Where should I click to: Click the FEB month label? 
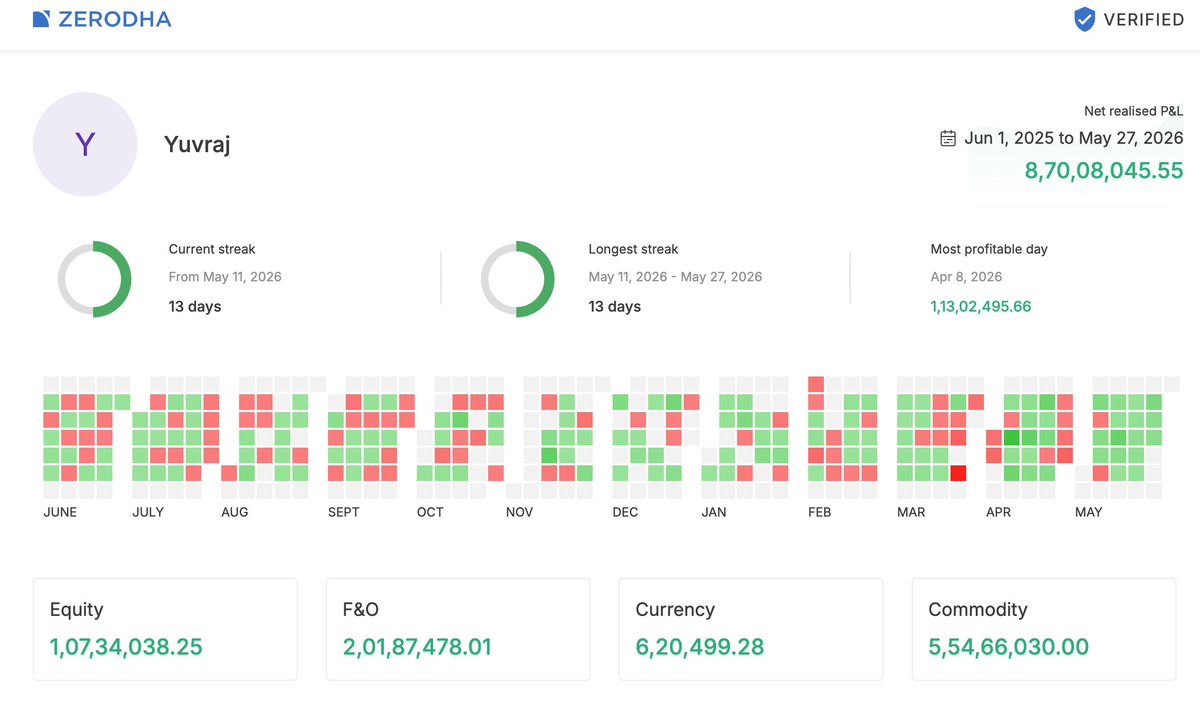[820, 512]
